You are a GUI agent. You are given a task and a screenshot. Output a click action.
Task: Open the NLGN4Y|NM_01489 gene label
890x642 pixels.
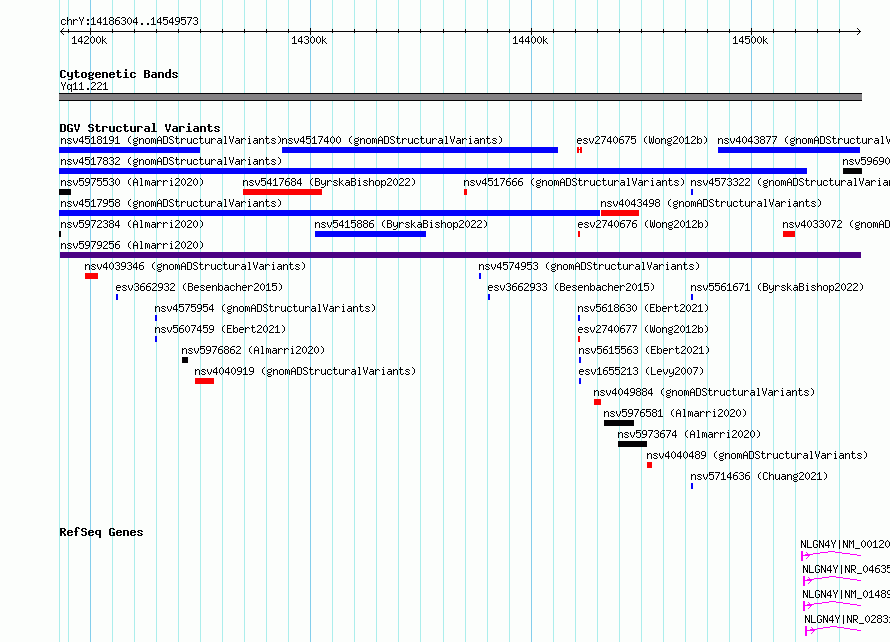pos(846,594)
